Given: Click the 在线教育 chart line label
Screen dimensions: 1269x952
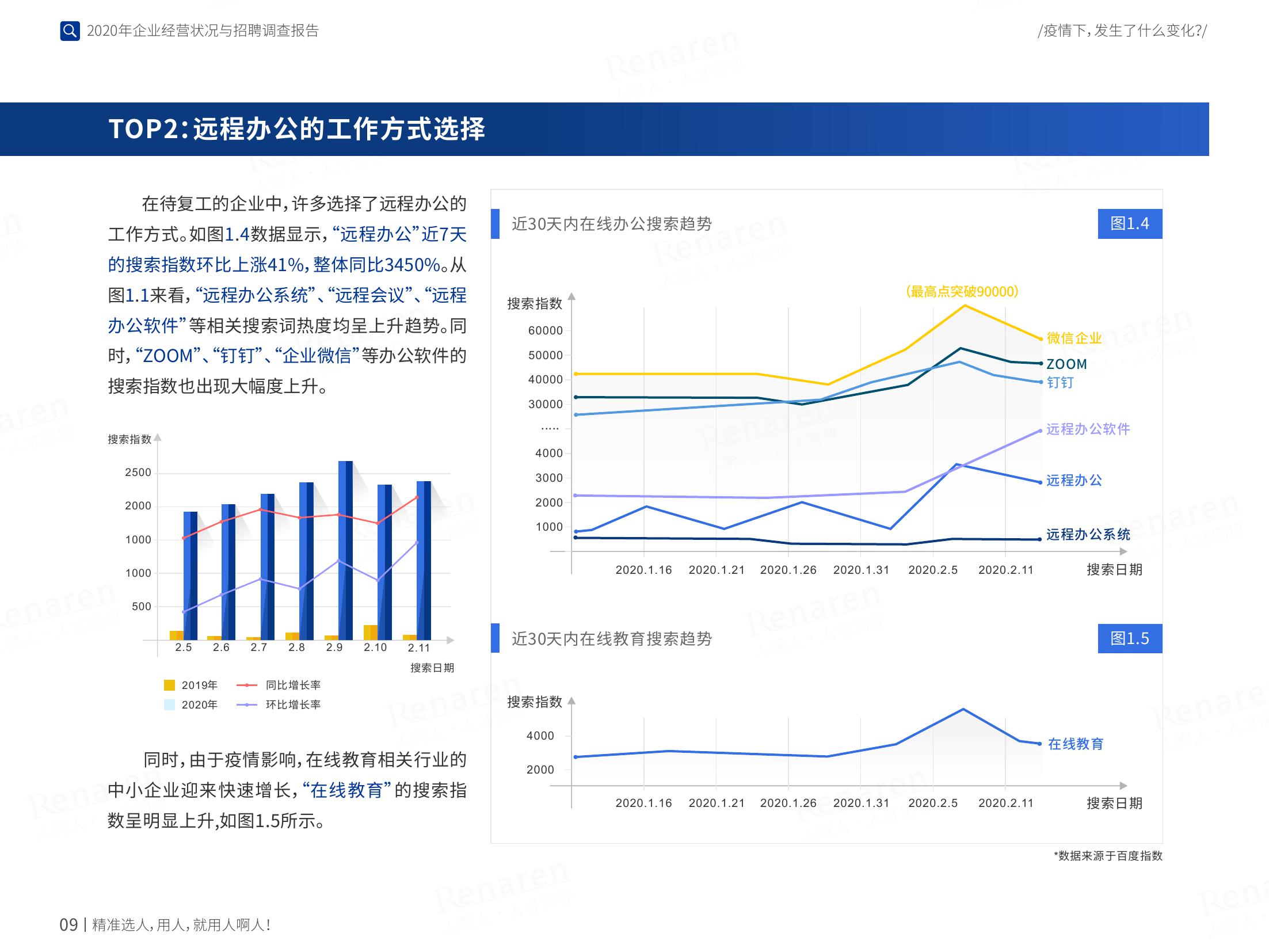Looking at the screenshot, I should (x=1075, y=744).
